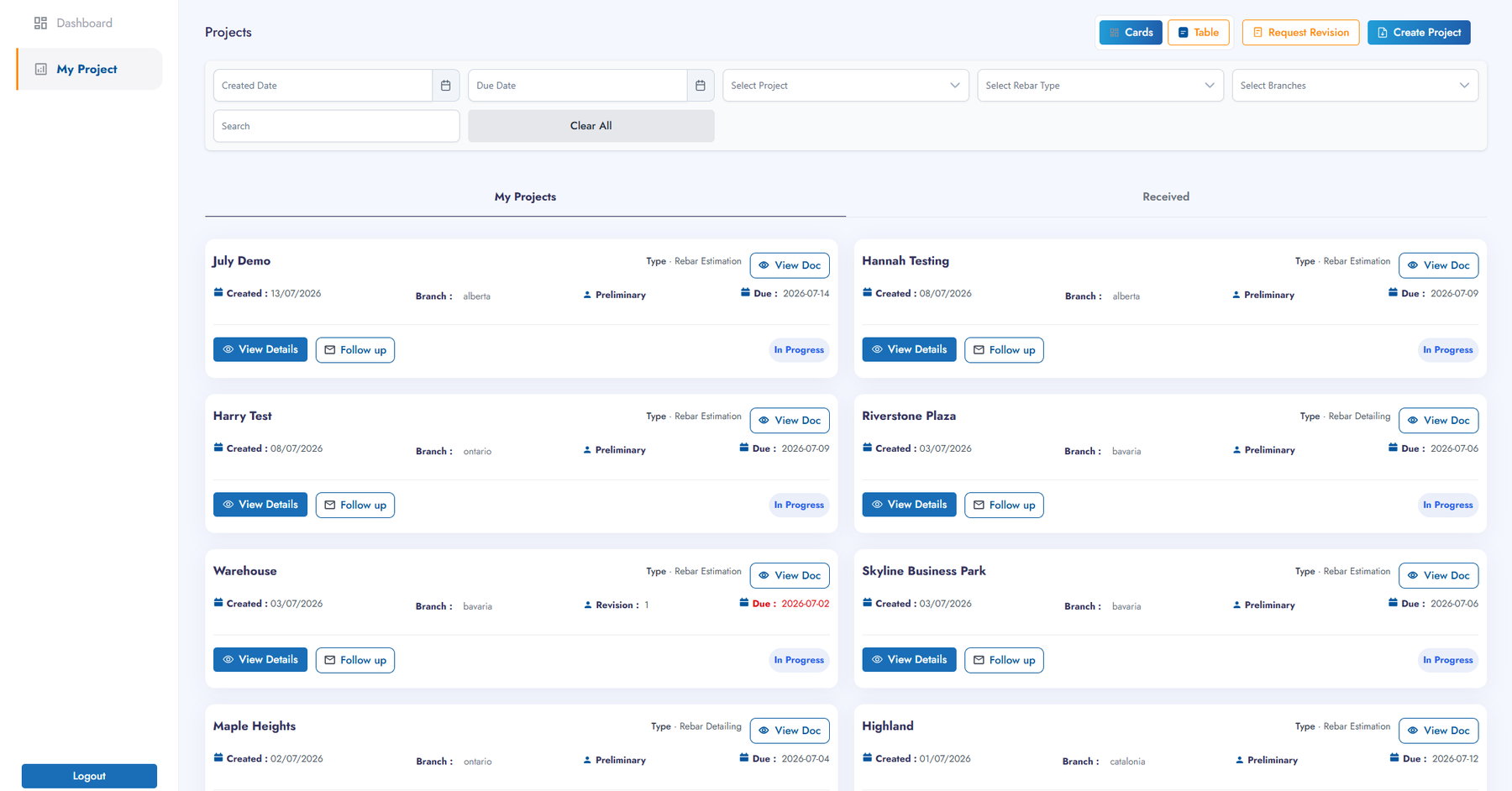Follow up on Warehouse project

(355, 660)
